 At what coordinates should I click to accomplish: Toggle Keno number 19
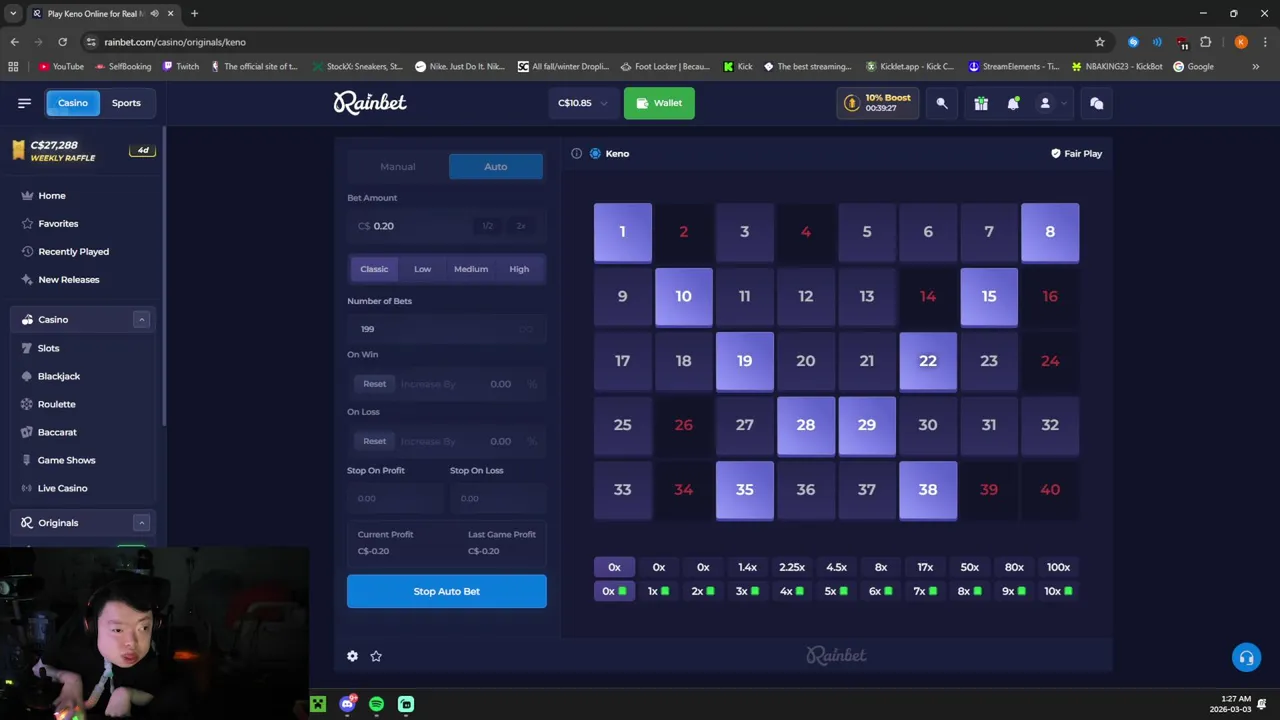pyautogui.click(x=744, y=361)
